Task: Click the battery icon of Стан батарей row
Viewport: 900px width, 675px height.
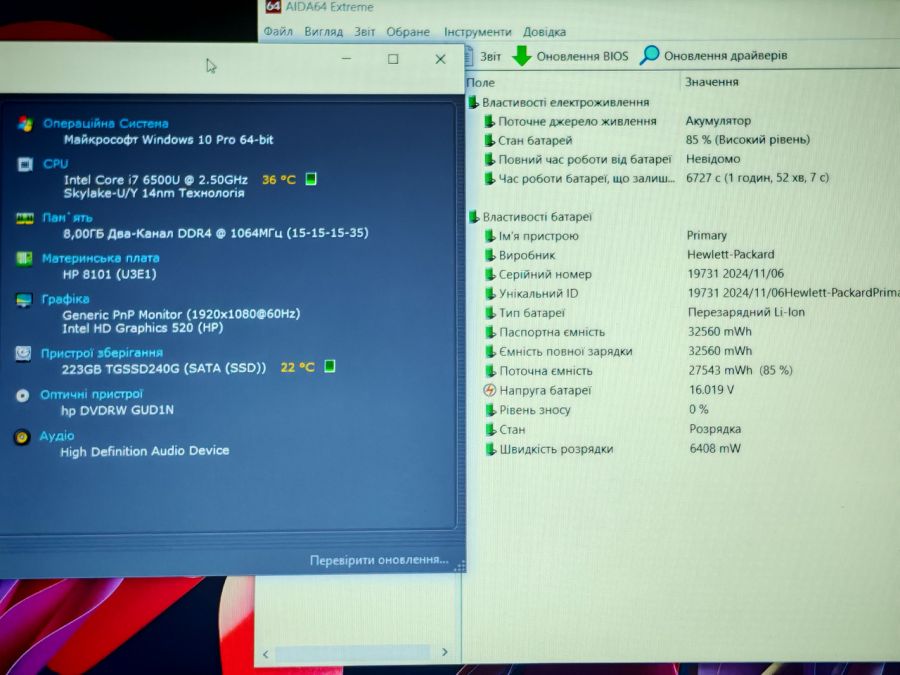Action: (x=489, y=140)
